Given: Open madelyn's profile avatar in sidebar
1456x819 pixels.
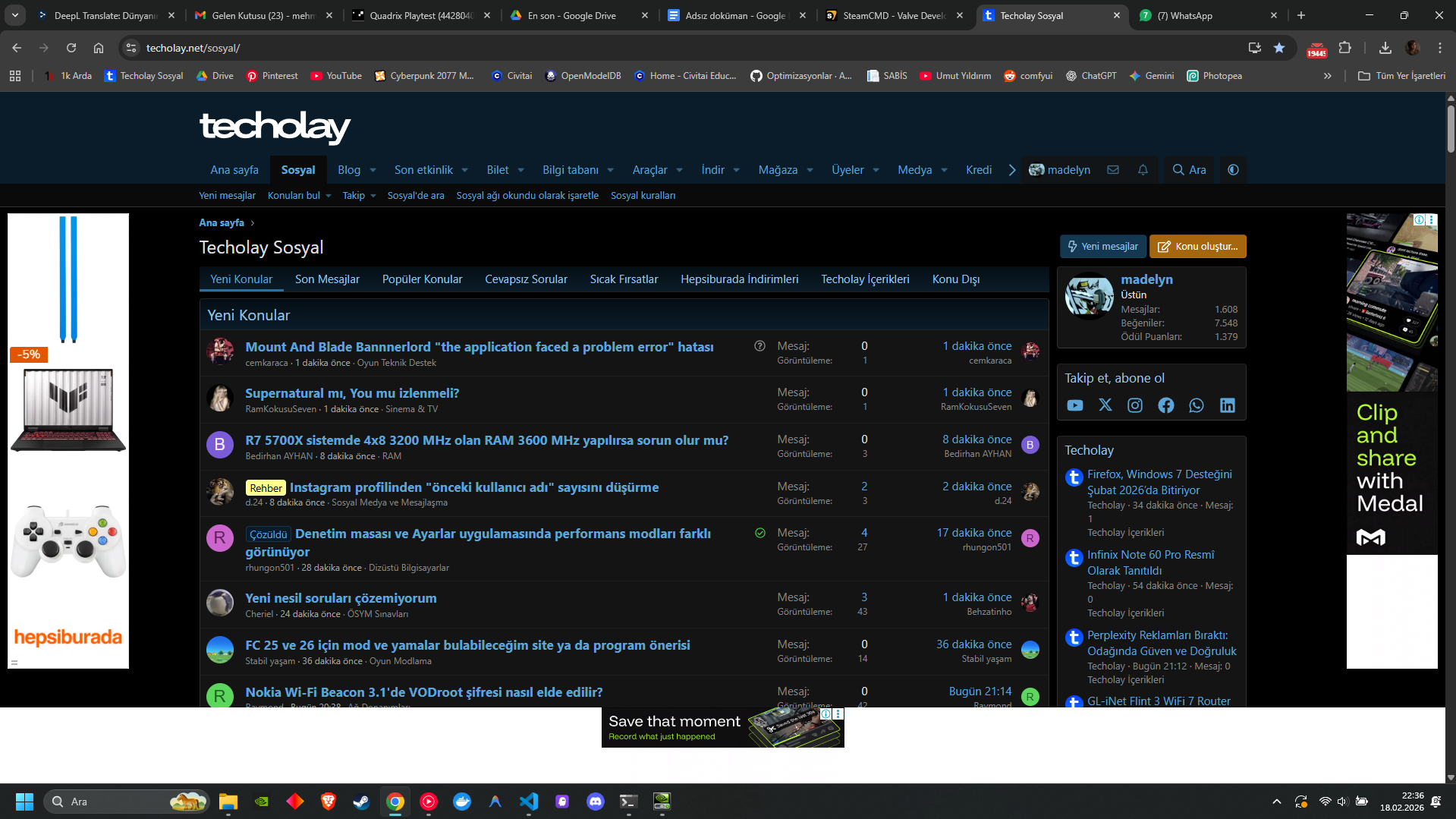Looking at the screenshot, I should (x=1090, y=296).
